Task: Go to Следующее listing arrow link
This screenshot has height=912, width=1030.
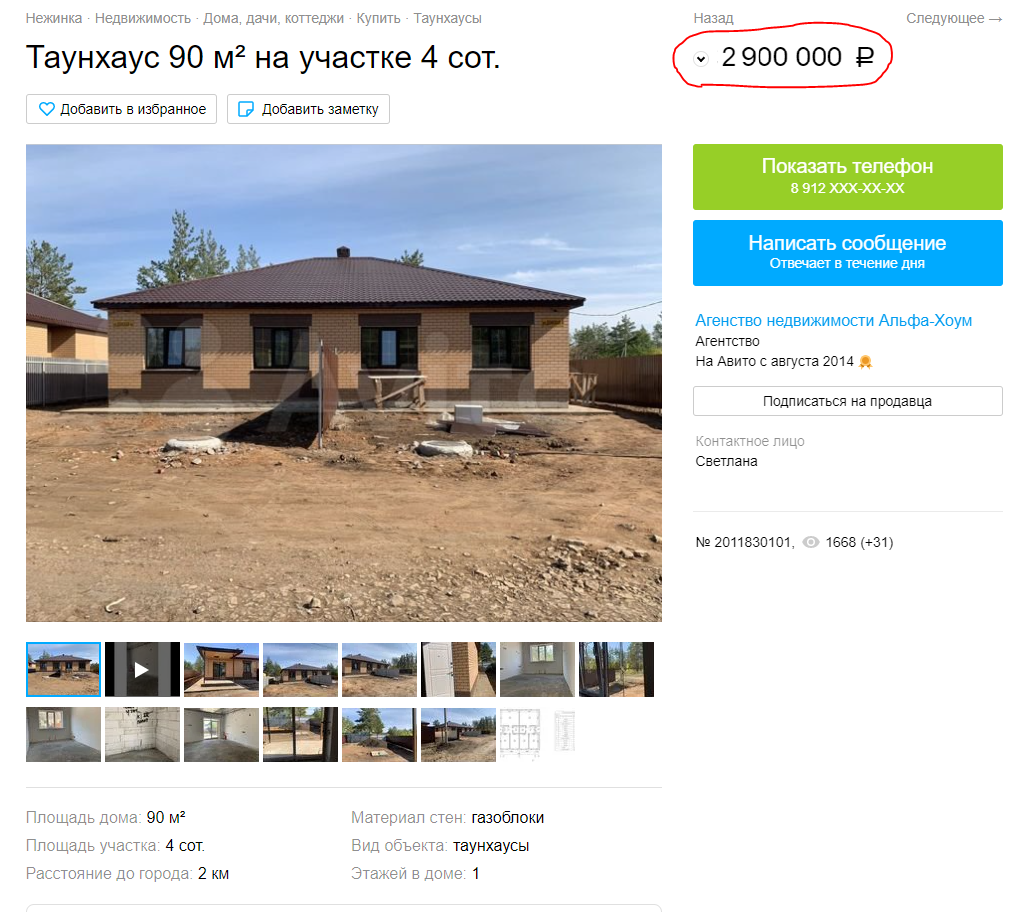Action: (x=954, y=18)
